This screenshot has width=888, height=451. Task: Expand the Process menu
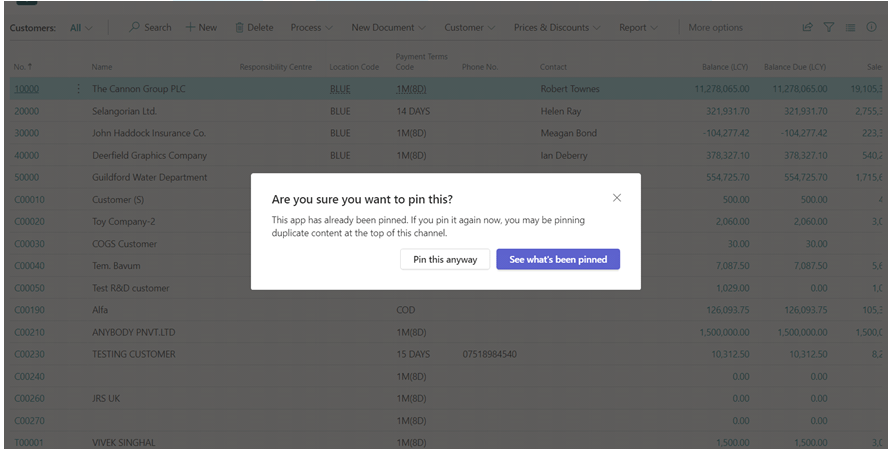tap(311, 27)
